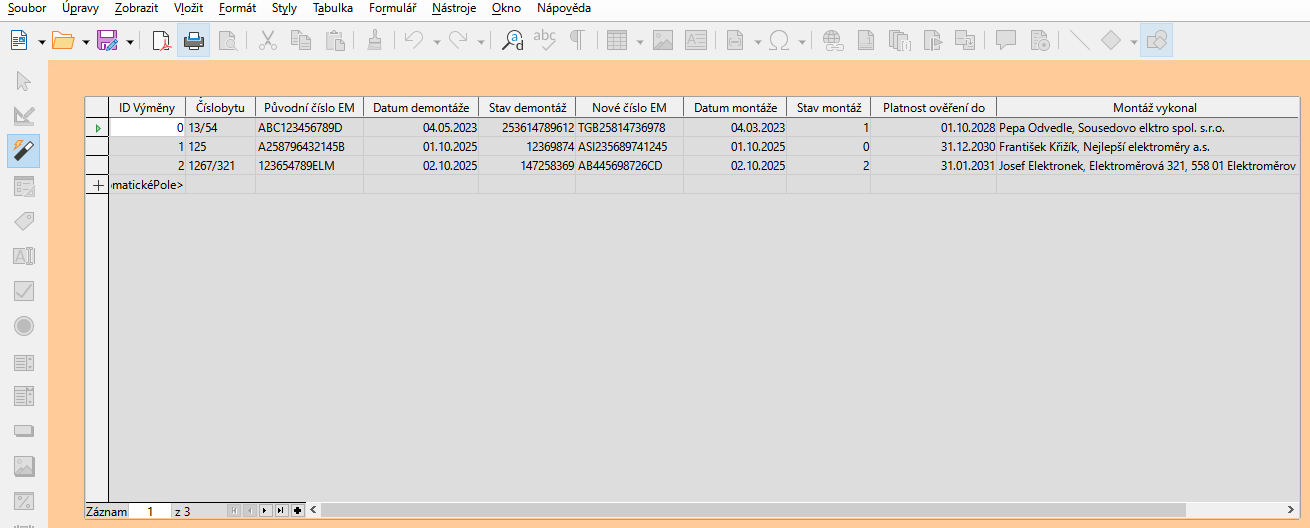Open the Formulář menu
The image size is (1310, 528).
[x=392, y=8]
